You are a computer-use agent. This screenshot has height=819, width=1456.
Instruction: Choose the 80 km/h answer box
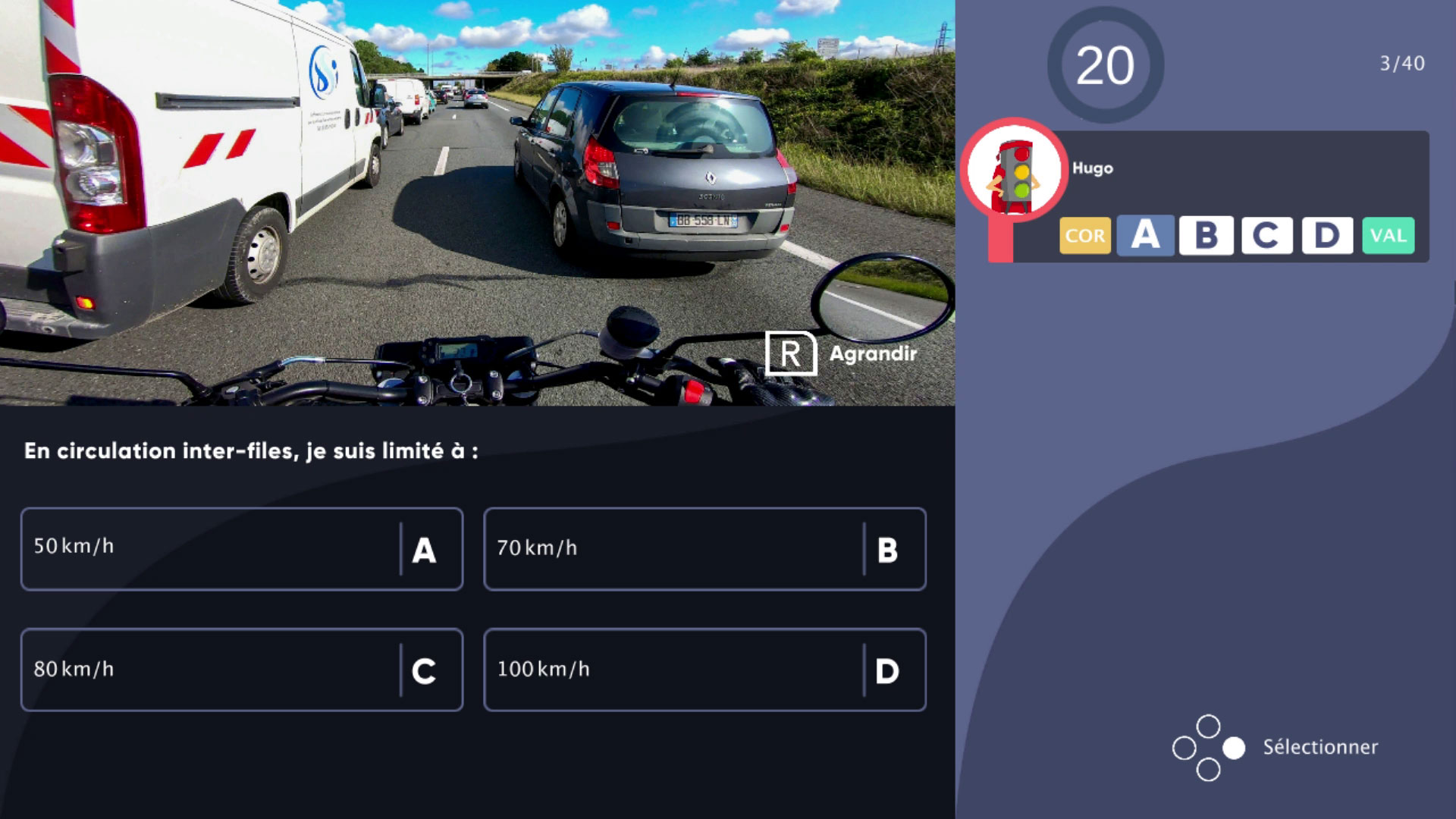(x=242, y=670)
